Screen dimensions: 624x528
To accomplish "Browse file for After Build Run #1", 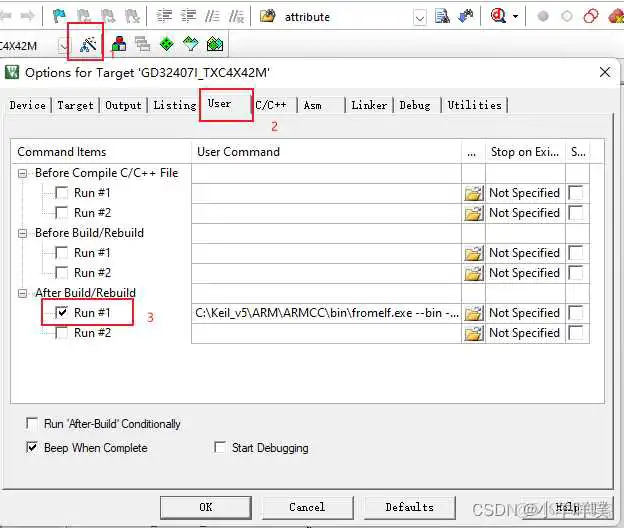I will (x=474, y=313).
